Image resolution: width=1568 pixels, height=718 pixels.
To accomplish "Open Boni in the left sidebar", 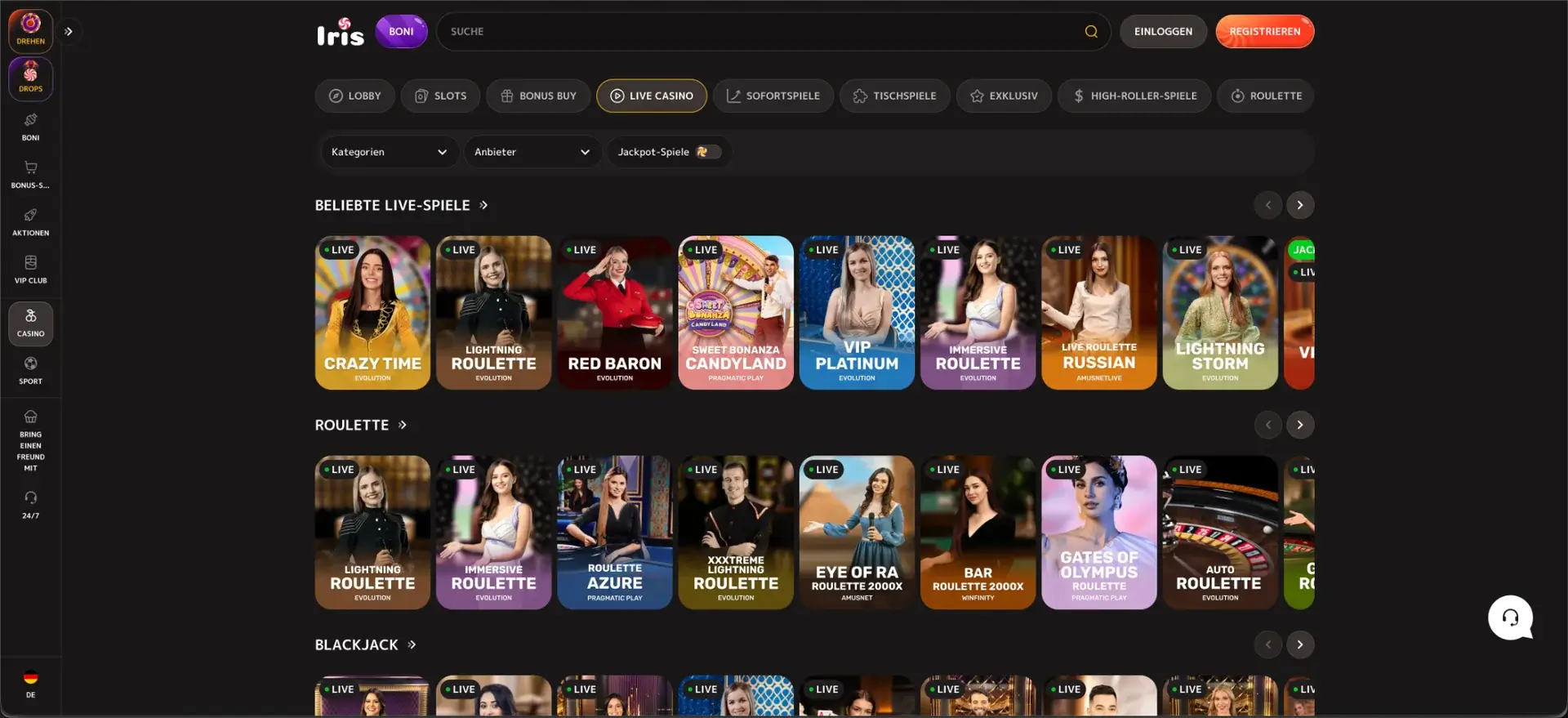I will point(30,127).
